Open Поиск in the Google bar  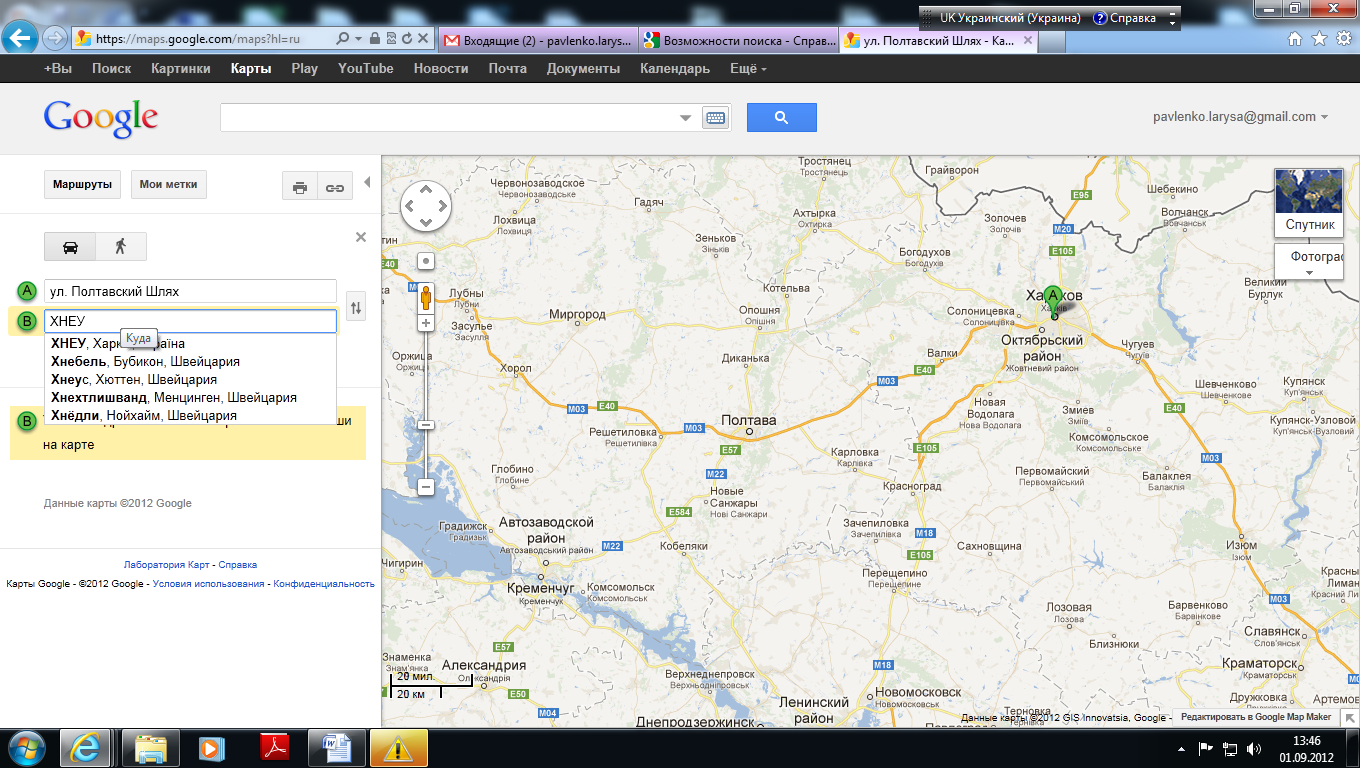pyautogui.click(x=111, y=69)
